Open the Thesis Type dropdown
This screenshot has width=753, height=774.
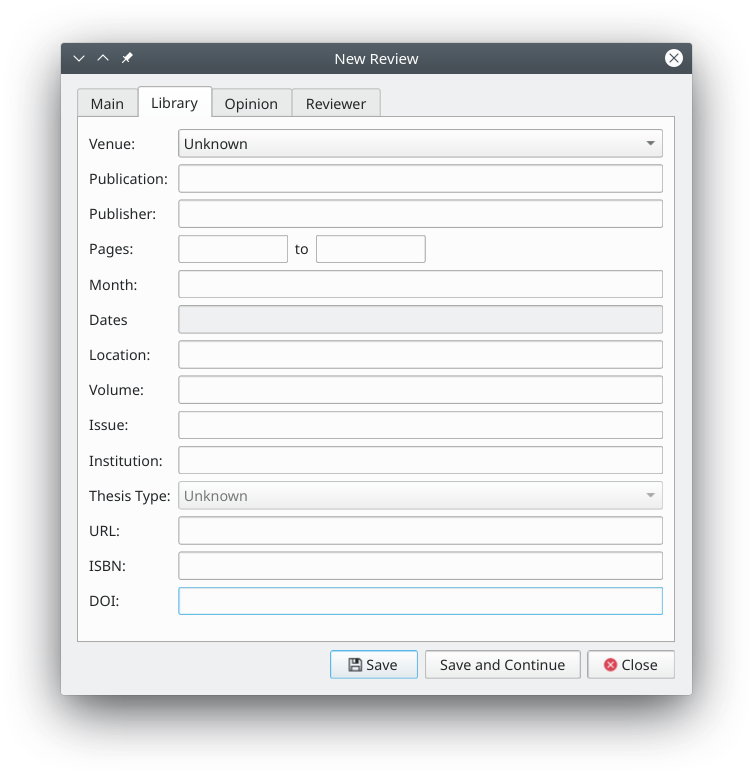click(420, 496)
